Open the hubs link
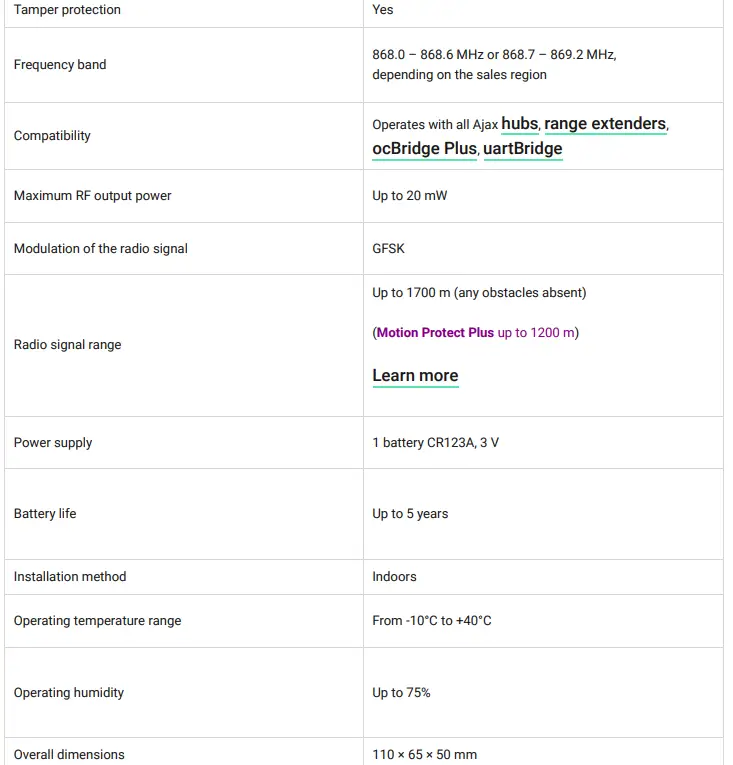 click(519, 124)
